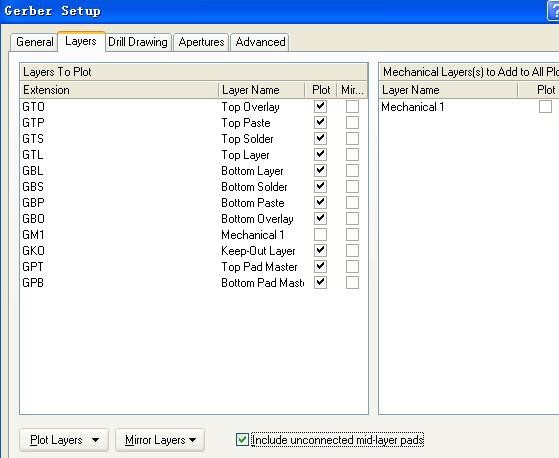Enable Mirror for Top Overlay

click(x=352, y=106)
